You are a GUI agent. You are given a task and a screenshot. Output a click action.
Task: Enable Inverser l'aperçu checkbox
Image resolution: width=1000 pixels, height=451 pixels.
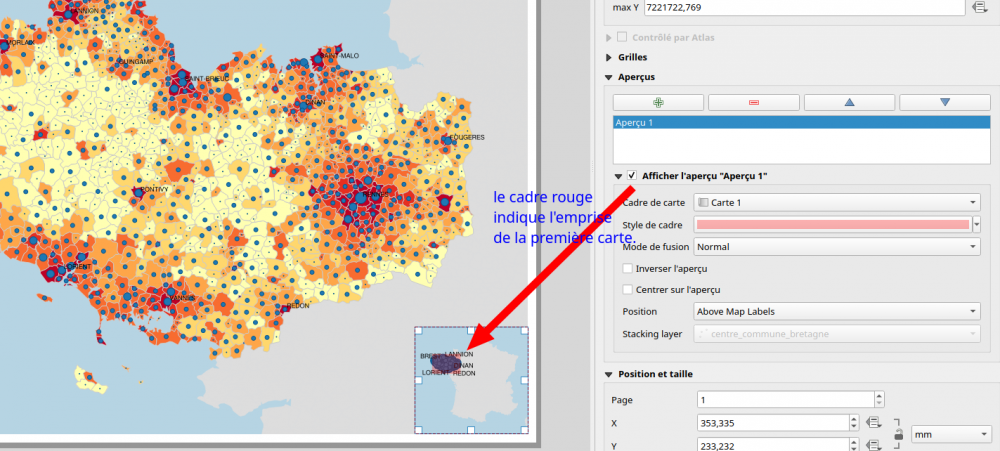pos(628,268)
